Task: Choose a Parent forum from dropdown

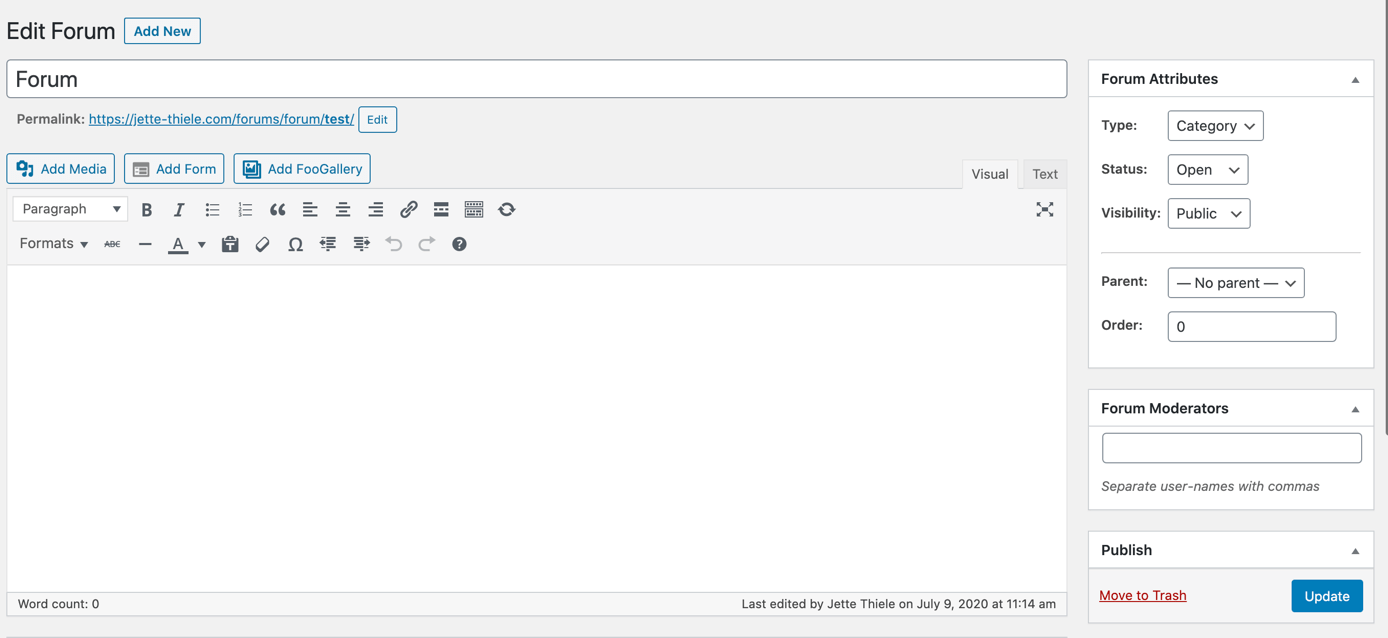Action: [x=1236, y=283]
